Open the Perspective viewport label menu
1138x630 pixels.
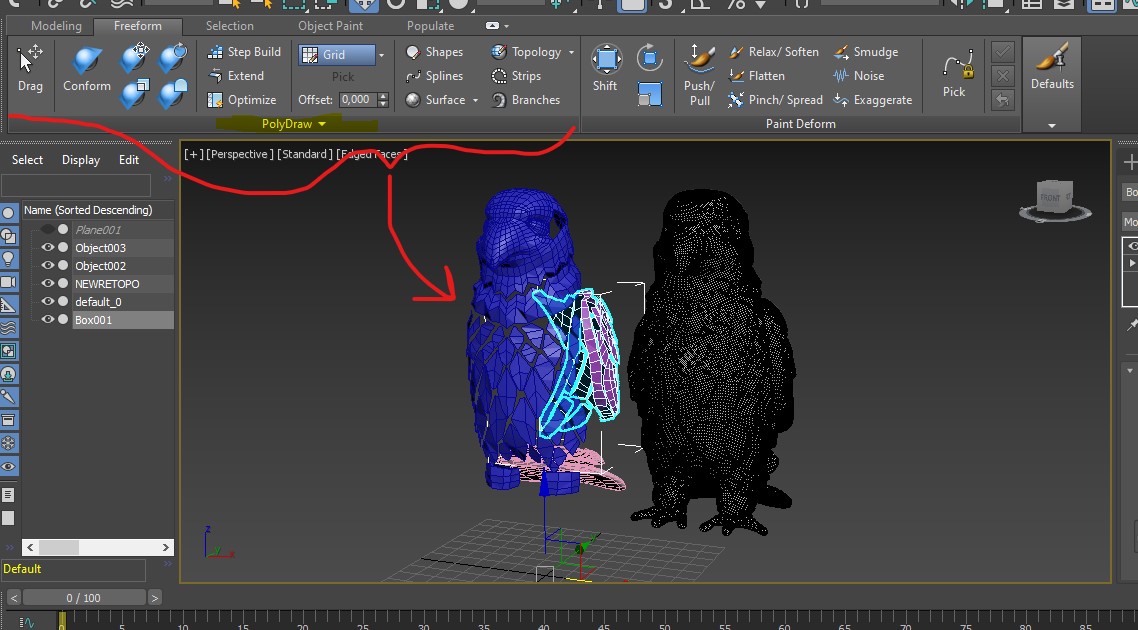[x=240, y=154]
